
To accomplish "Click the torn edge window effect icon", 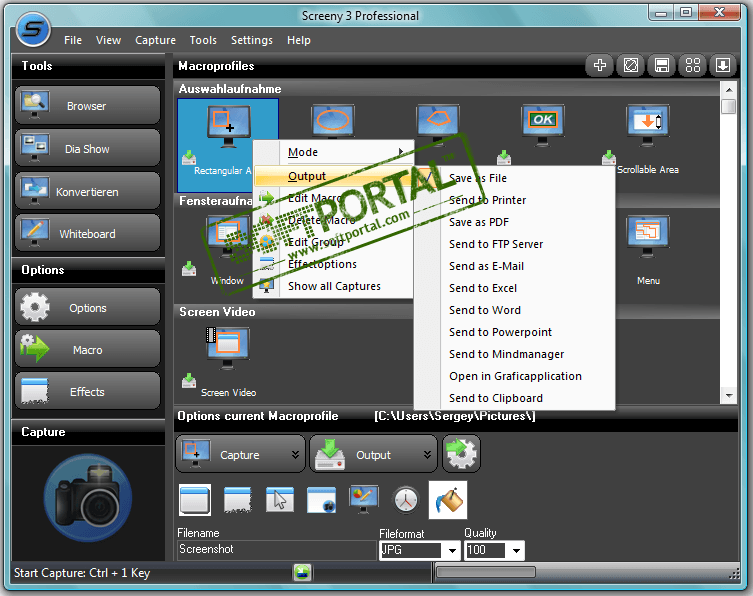I will [x=237, y=499].
